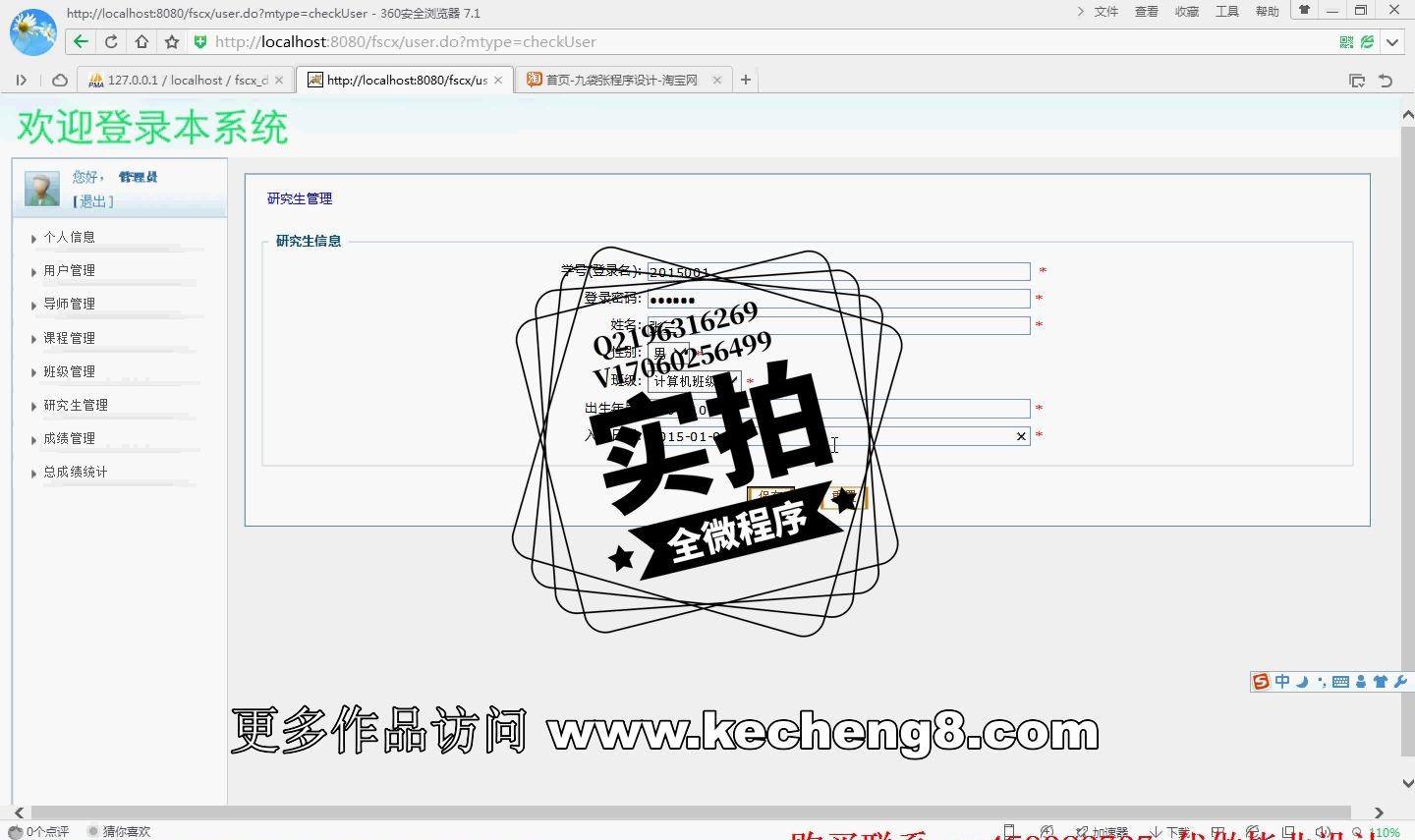Expand 成绩管理 in the sidebar
This screenshot has height=840, width=1415.
69,438
